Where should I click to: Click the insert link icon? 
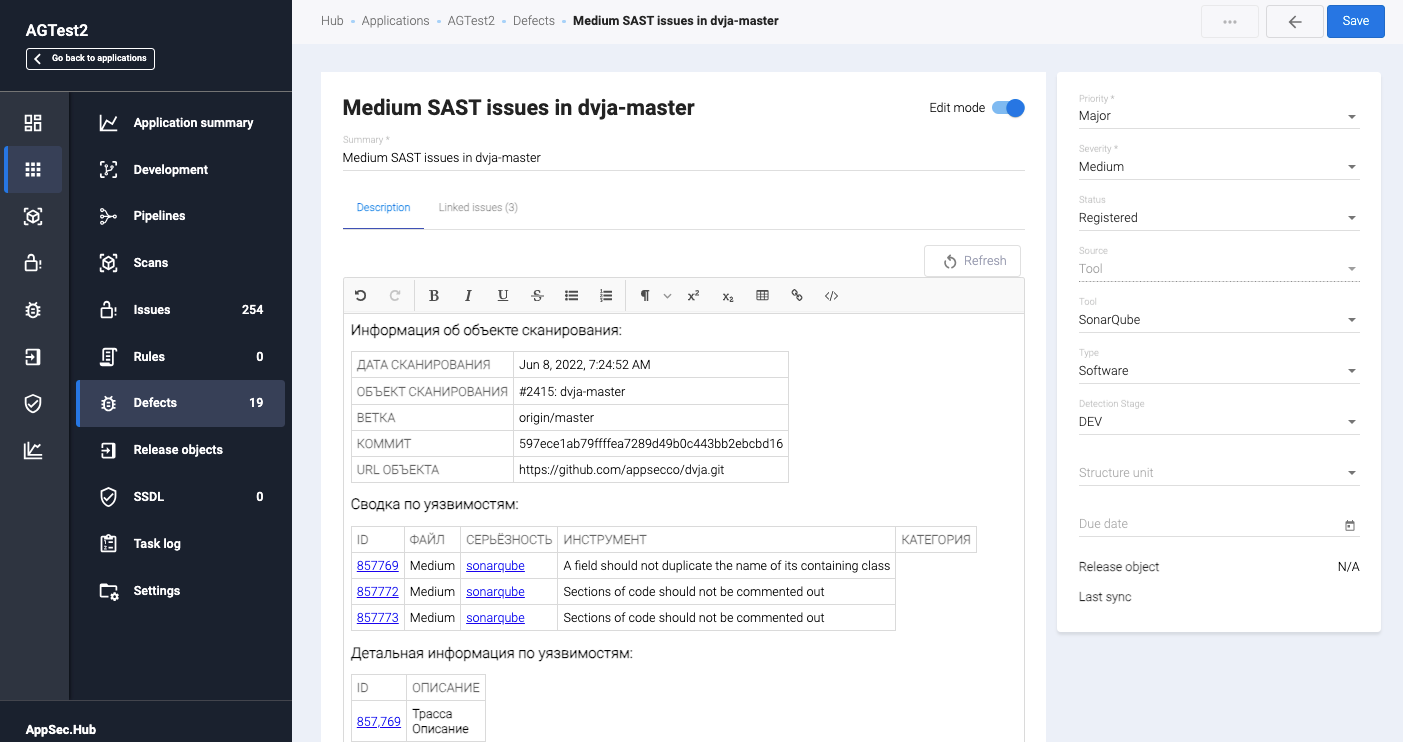(x=797, y=296)
